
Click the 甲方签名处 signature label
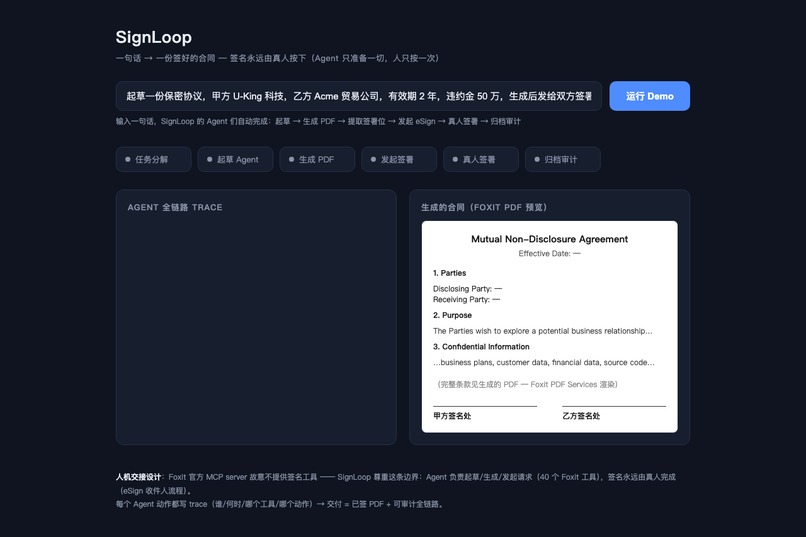[x=452, y=416]
